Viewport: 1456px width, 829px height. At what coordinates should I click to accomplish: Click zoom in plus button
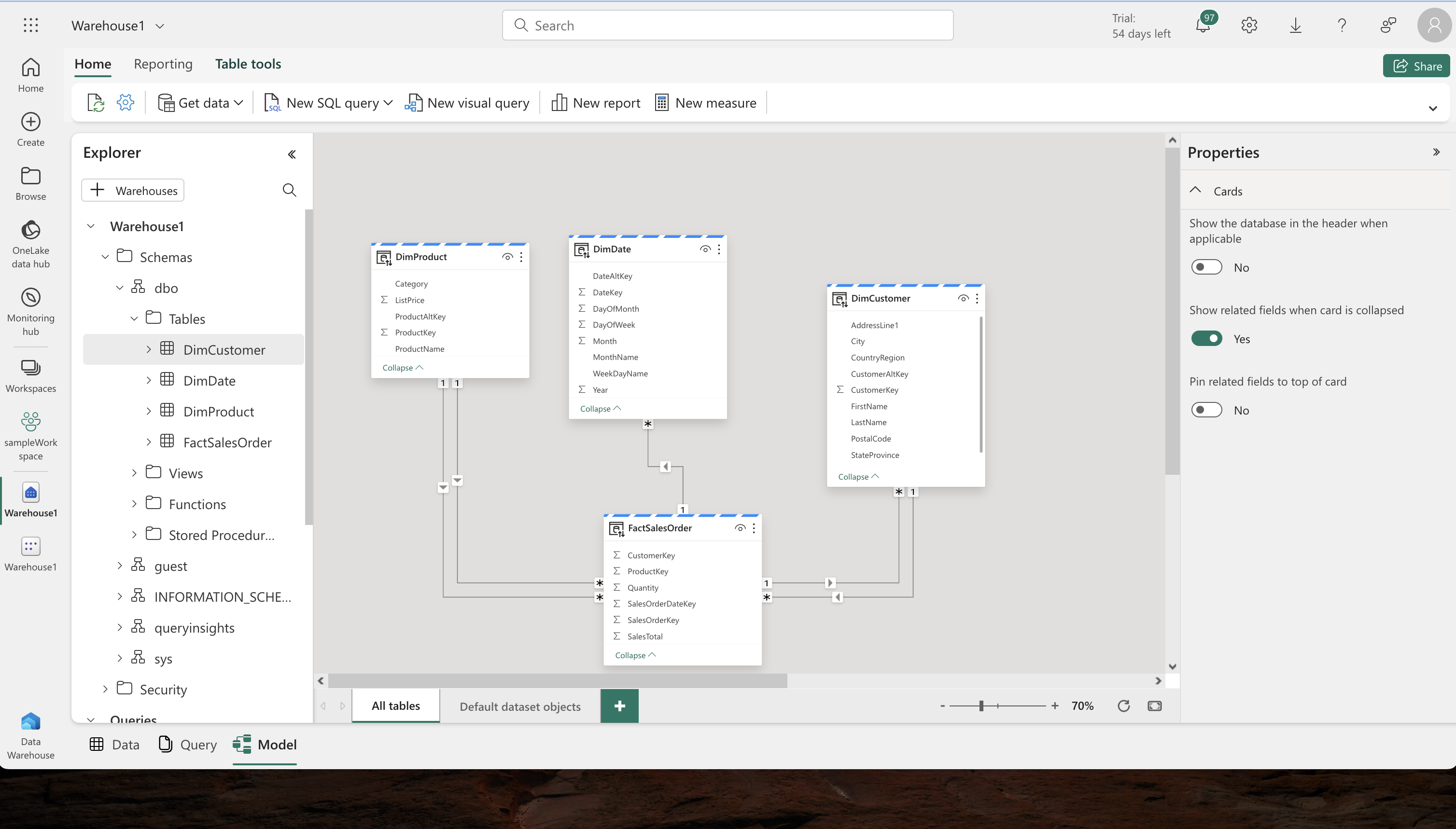coord(1055,706)
